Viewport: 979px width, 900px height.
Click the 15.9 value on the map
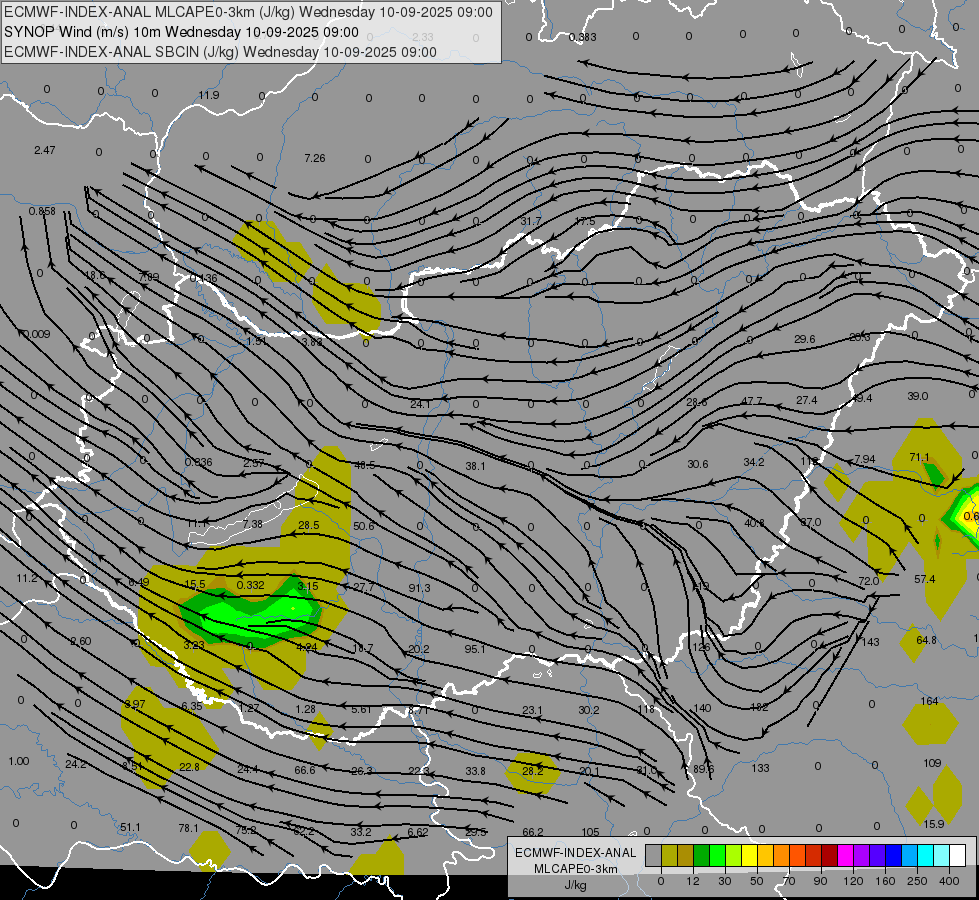click(x=933, y=824)
